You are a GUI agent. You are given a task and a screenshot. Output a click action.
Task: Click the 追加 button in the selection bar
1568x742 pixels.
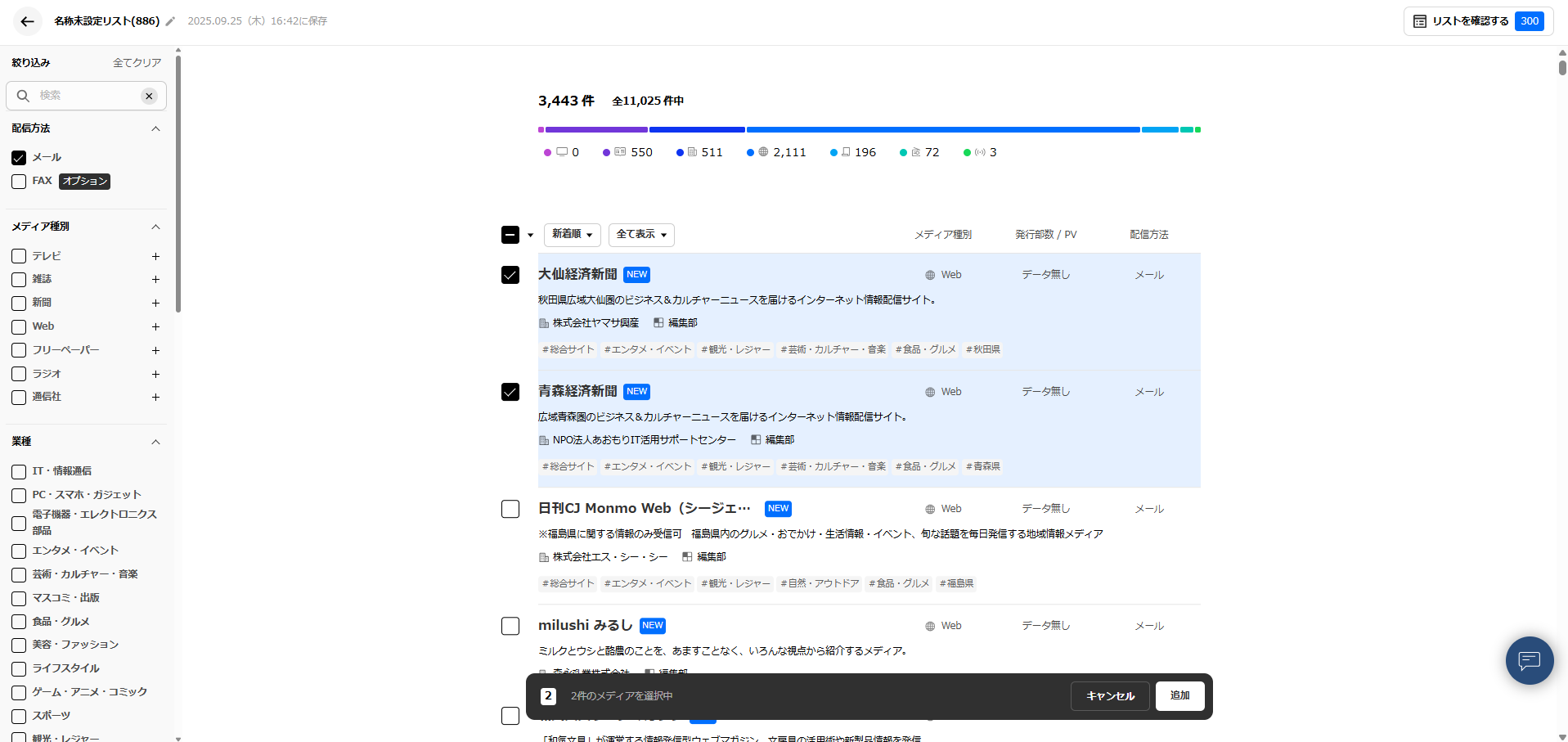[x=1179, y=696]
